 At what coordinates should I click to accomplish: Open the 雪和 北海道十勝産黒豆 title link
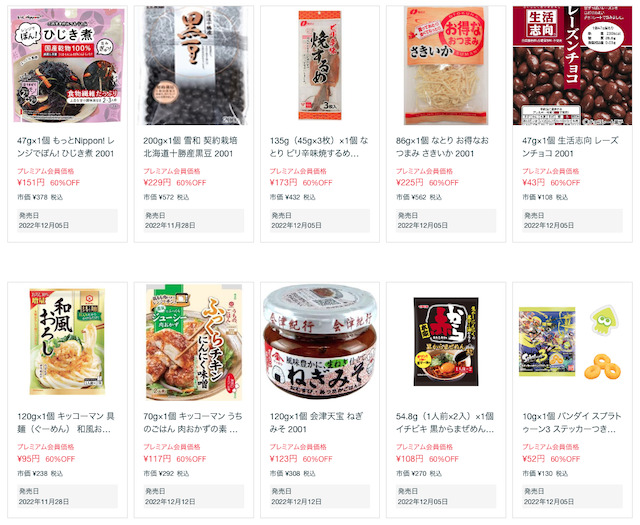click(x=190, y=147)
